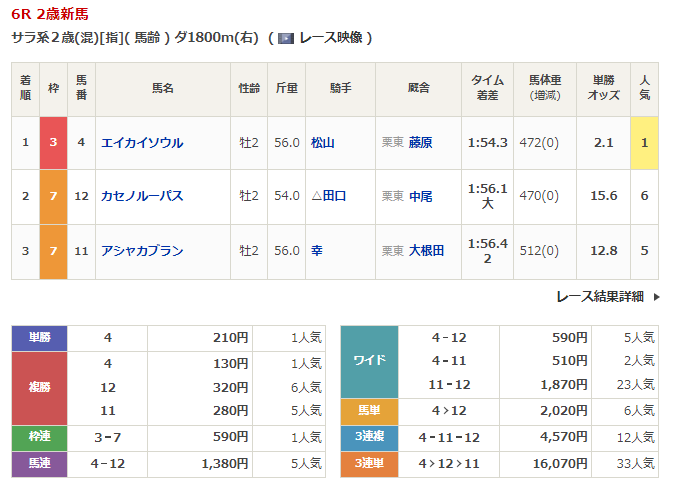Viewport: 675px width, 485px height.
Task: Open trainer 藤原 page
Action: pos(420,143)
